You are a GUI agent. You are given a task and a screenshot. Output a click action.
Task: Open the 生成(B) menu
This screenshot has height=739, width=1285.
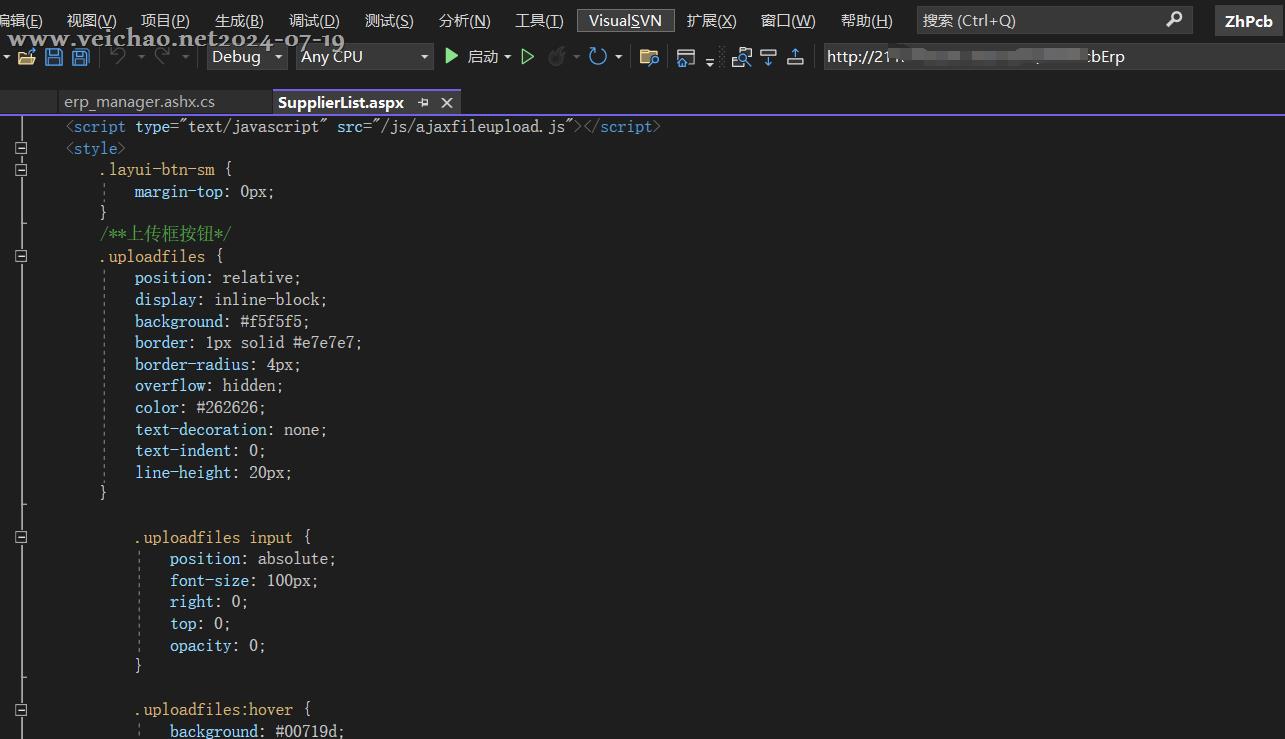coord(239,20)
